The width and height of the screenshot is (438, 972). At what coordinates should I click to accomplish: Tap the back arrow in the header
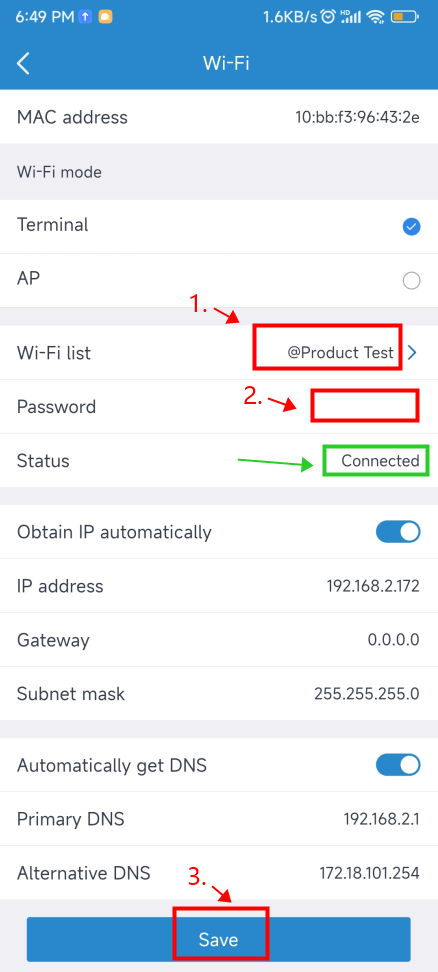pos(24,63)
